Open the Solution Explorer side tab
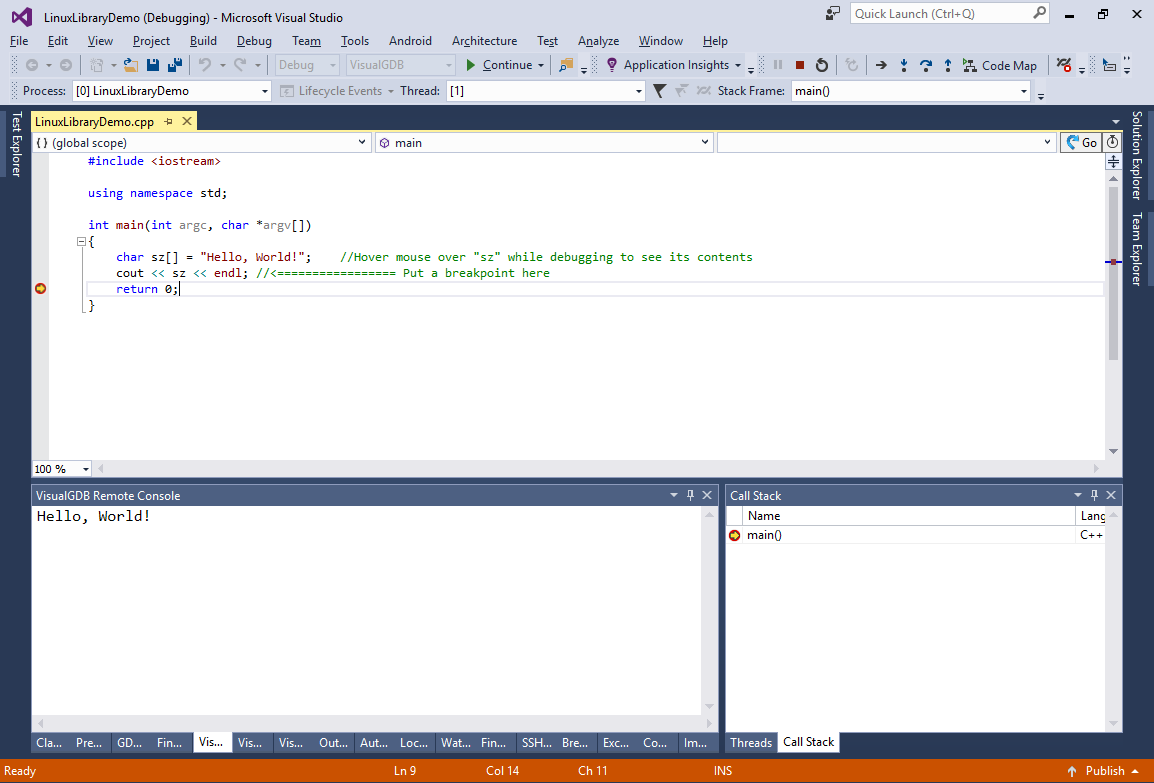1154x783 pixels. pyautogui.click(x=1137, y=155)
